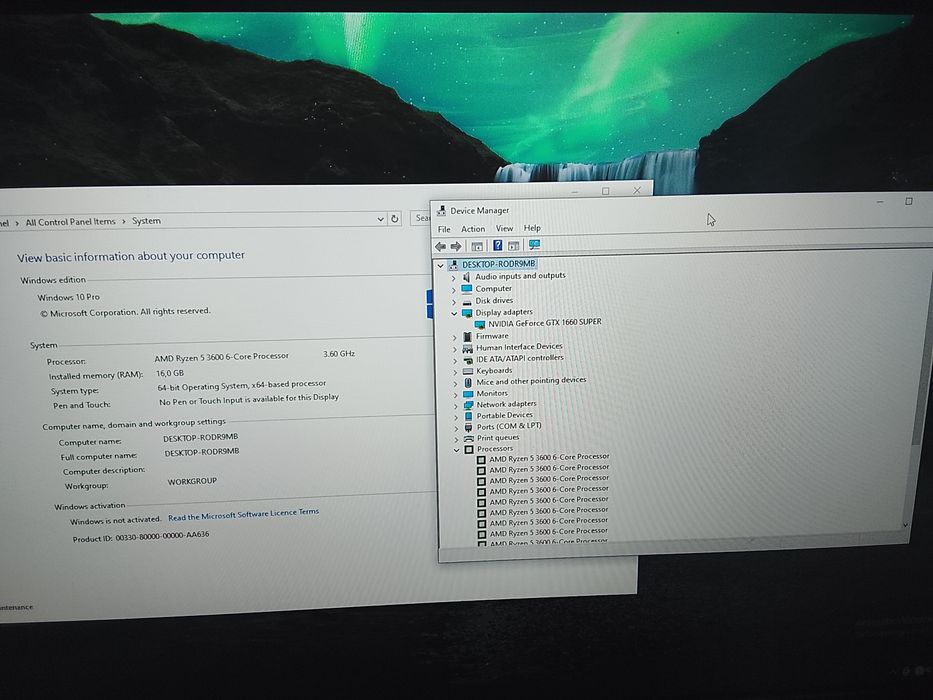Collapse the Processors category
The image size is (933, 700).
click(456, 450)
